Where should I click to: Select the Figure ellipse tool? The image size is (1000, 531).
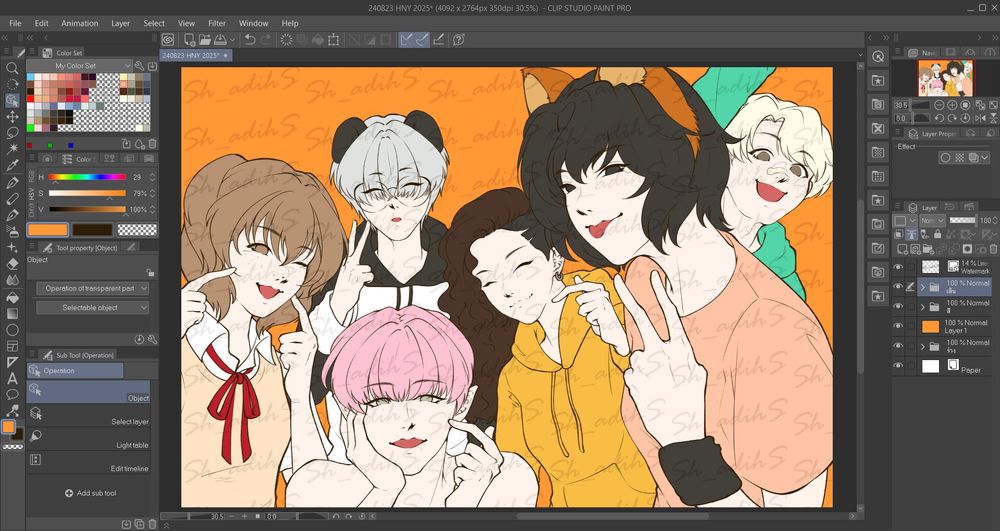12,330
